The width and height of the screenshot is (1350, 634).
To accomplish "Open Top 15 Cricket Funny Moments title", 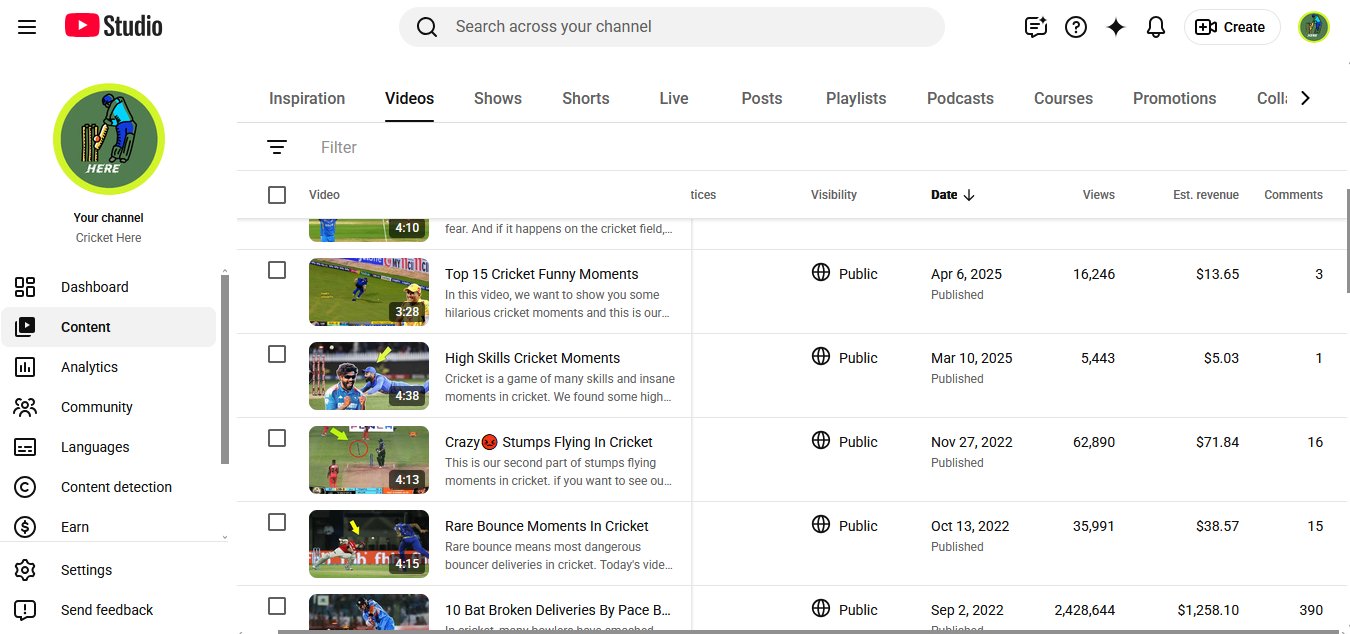I will (x=542, y=274).
